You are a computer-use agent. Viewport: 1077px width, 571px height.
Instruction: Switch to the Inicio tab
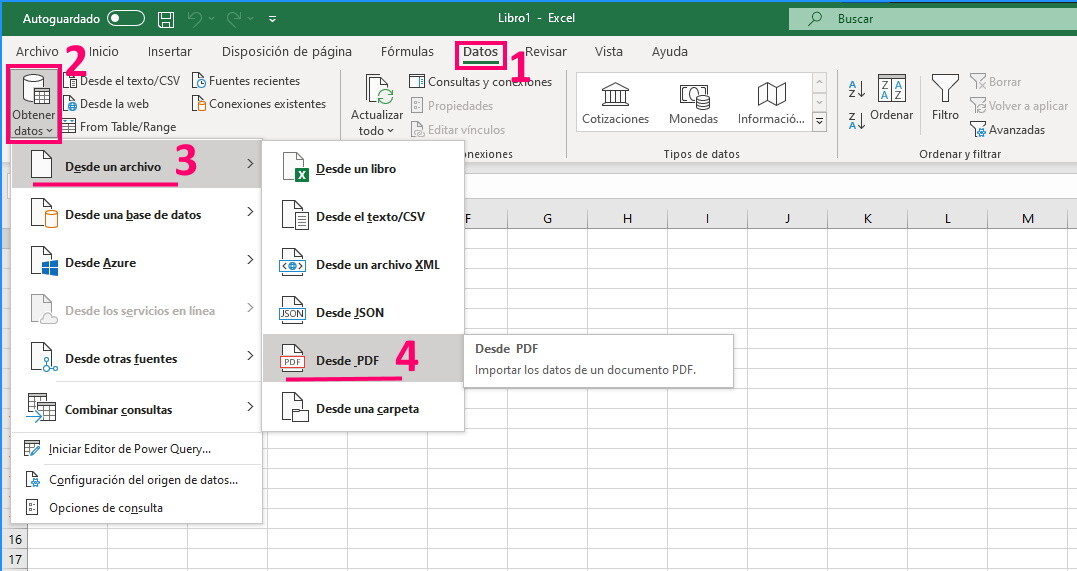click(104, 52)
